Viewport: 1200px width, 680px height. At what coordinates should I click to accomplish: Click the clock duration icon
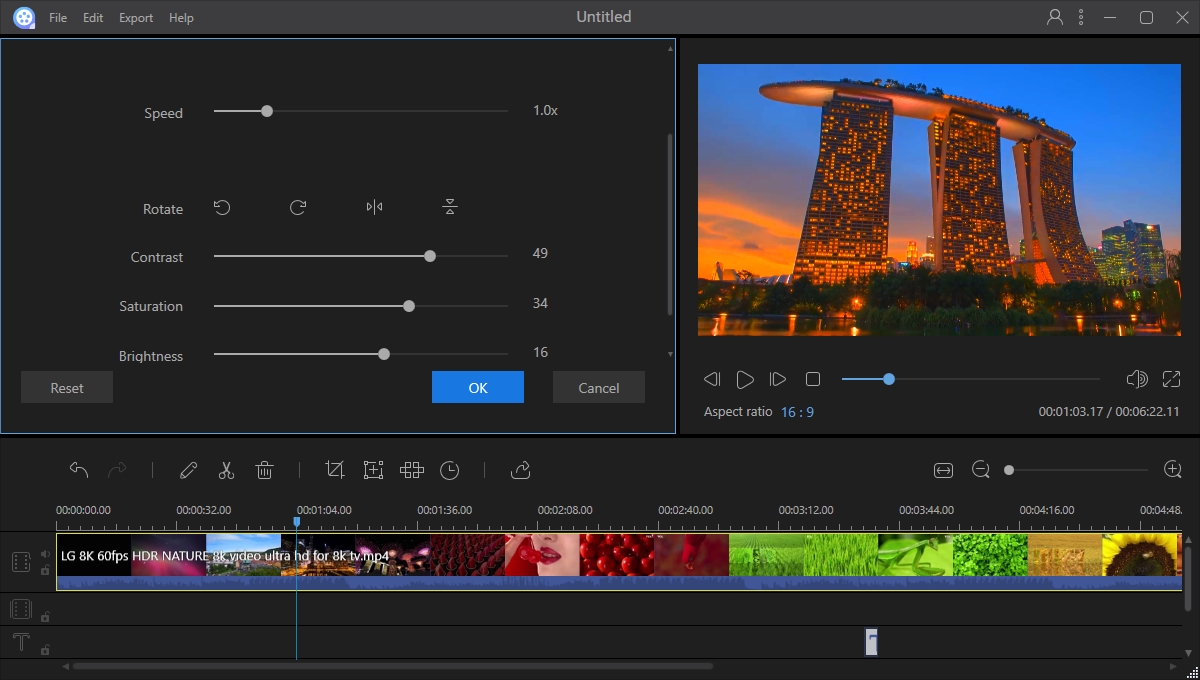coord(450,470)
